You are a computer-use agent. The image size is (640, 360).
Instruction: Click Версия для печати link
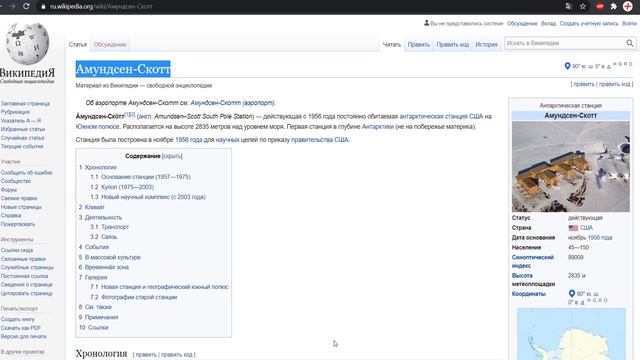click(23, 337)
